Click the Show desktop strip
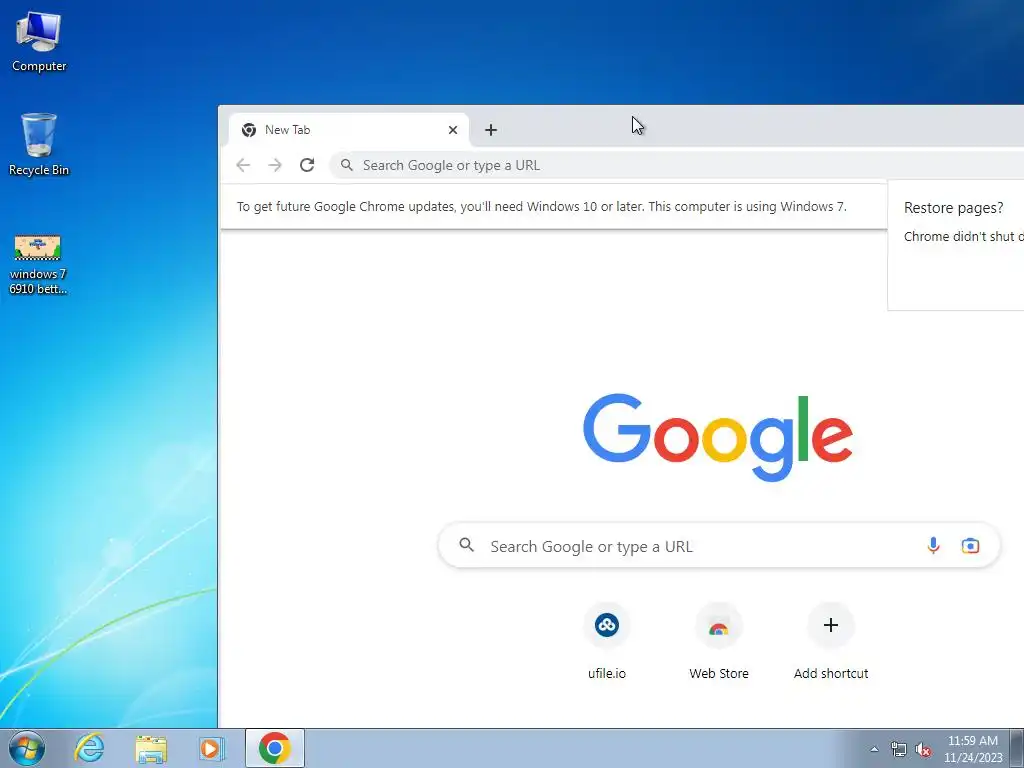The image size is (1024, 768). [x=1016, y=748]
